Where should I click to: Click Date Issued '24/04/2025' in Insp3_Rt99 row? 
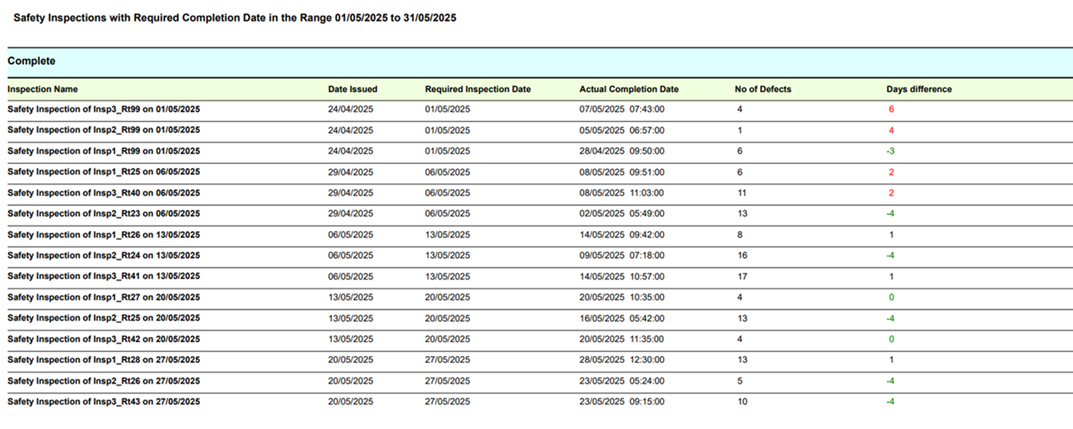(x=351, y=109)
